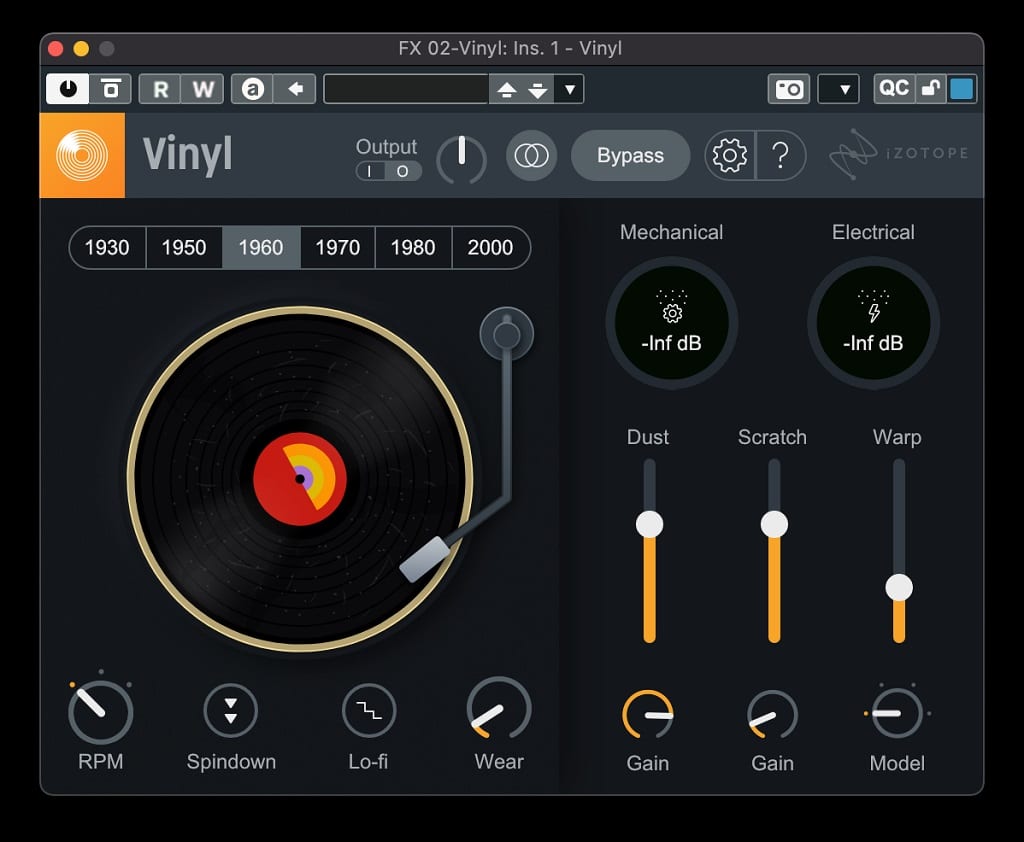Screen dimensions: 1024x842
Task: Click the Wear knob
Action: (x=499, y=710)
